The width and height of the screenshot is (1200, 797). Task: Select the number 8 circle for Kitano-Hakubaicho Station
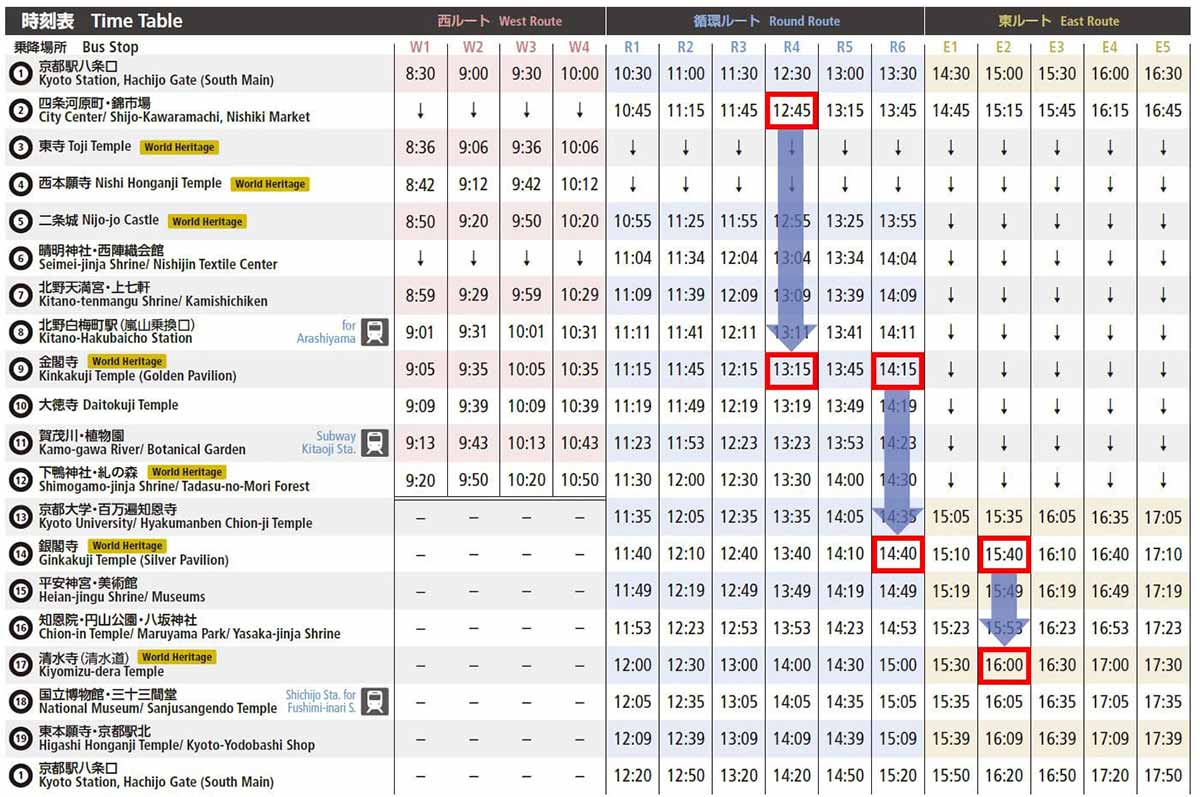(x=21, y=332)
